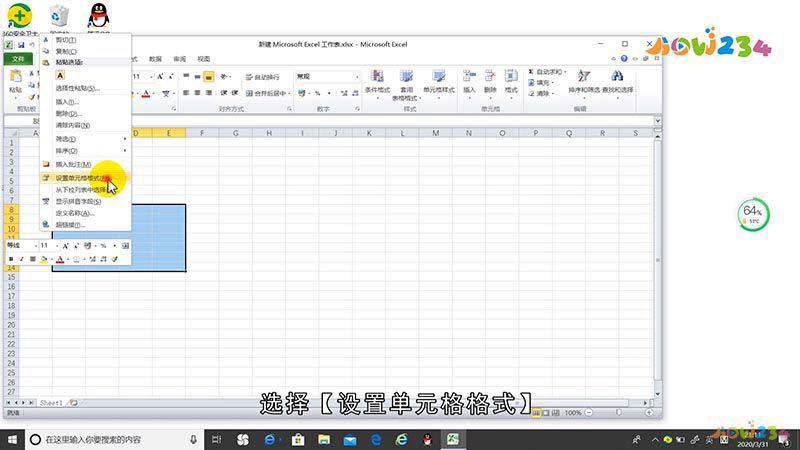Open the 清除 (Clear) dropdown
The image size is (800, 450).
541,93
